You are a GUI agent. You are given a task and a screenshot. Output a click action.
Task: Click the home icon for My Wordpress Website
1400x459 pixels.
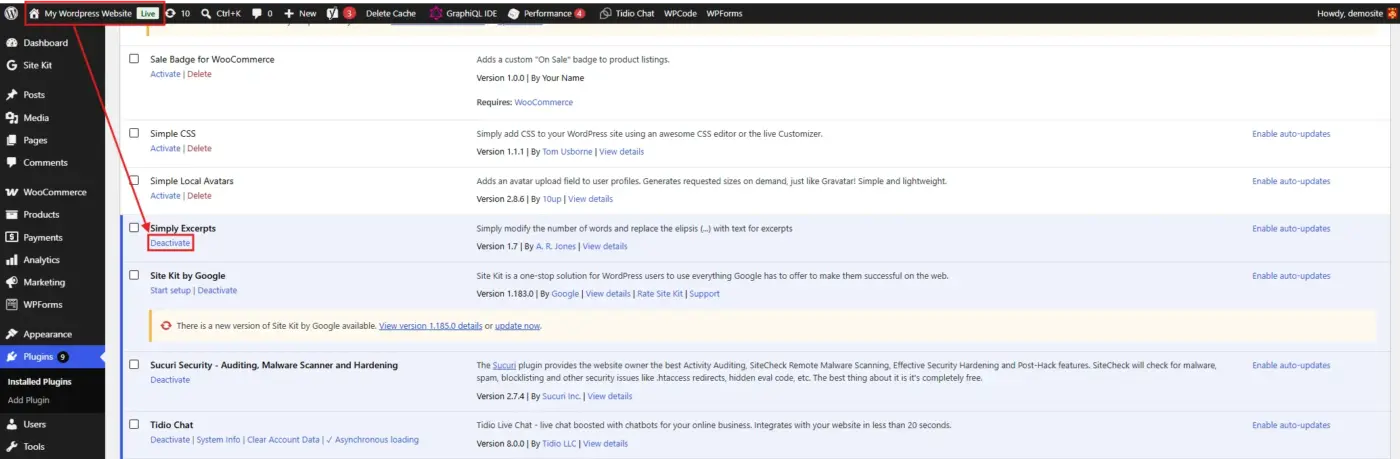[35, 14]
